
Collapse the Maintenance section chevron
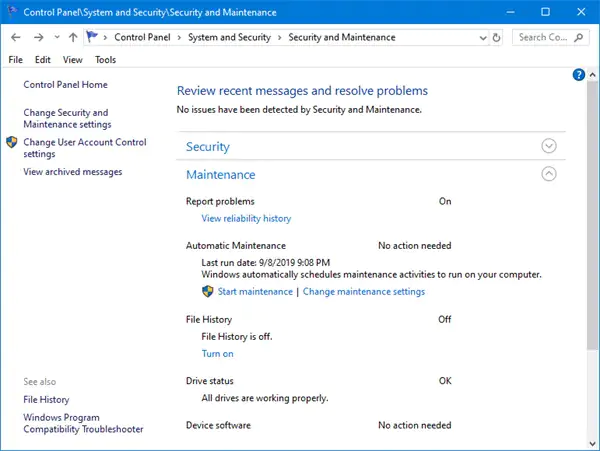click(x=549, y=174)
